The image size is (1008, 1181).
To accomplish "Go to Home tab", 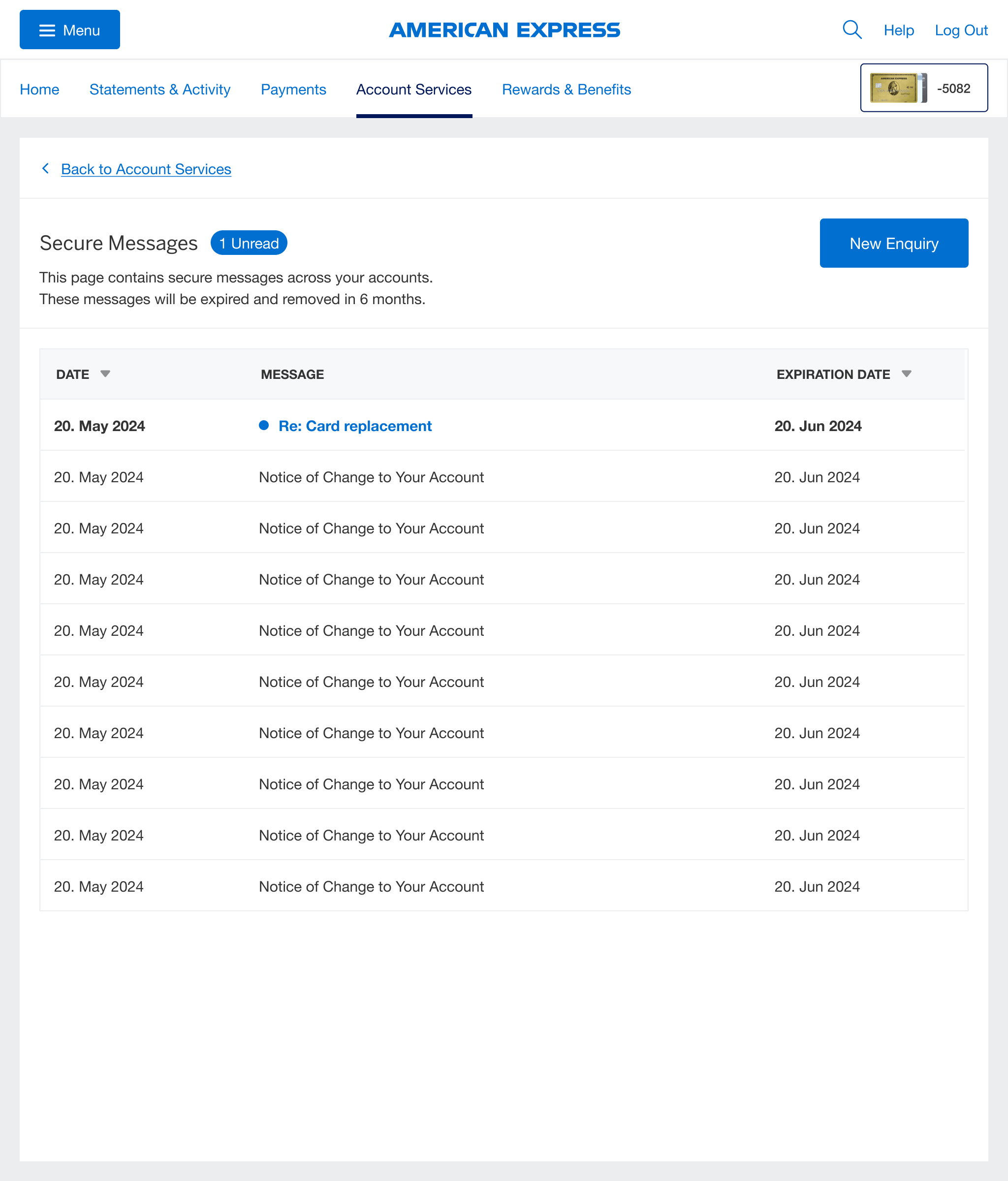I will 39,90.
